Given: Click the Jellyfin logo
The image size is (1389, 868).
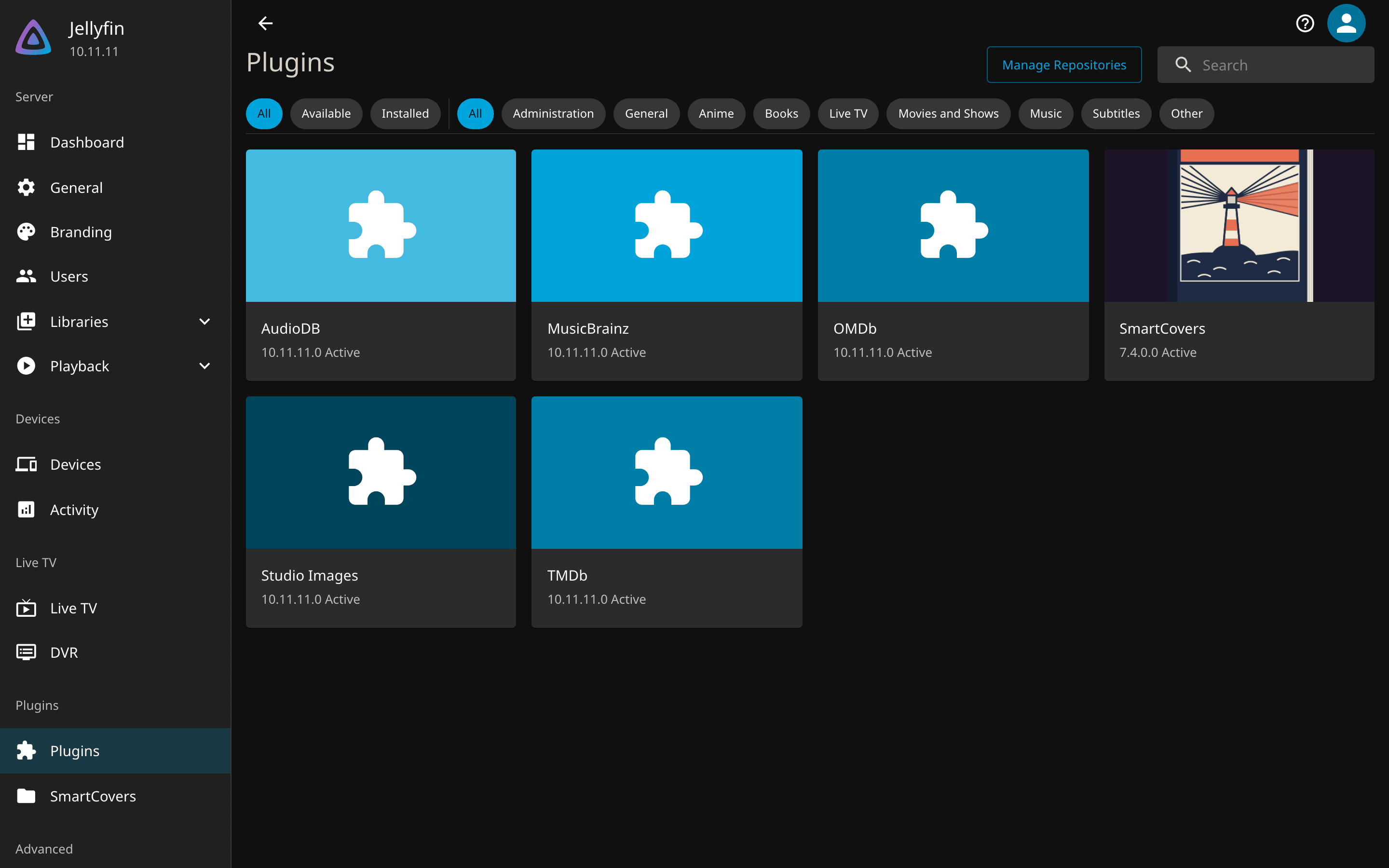Looking at the screenshot, I should point(33,38).
